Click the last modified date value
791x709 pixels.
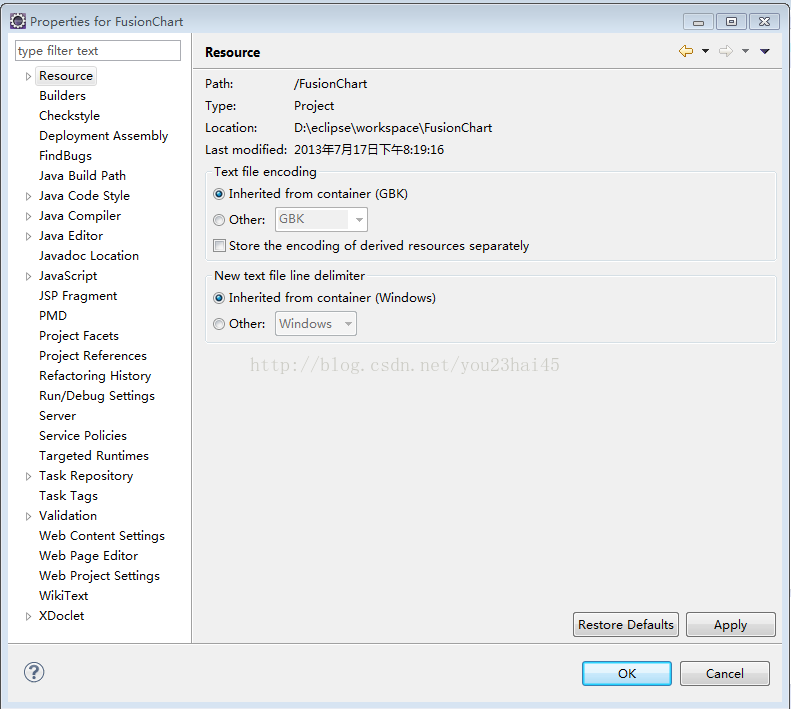point(369,150)
